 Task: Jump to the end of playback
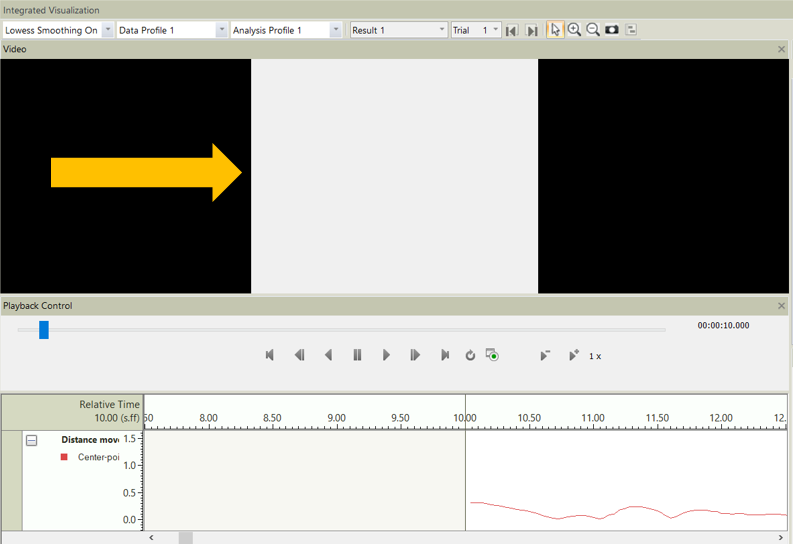[445, 355]
